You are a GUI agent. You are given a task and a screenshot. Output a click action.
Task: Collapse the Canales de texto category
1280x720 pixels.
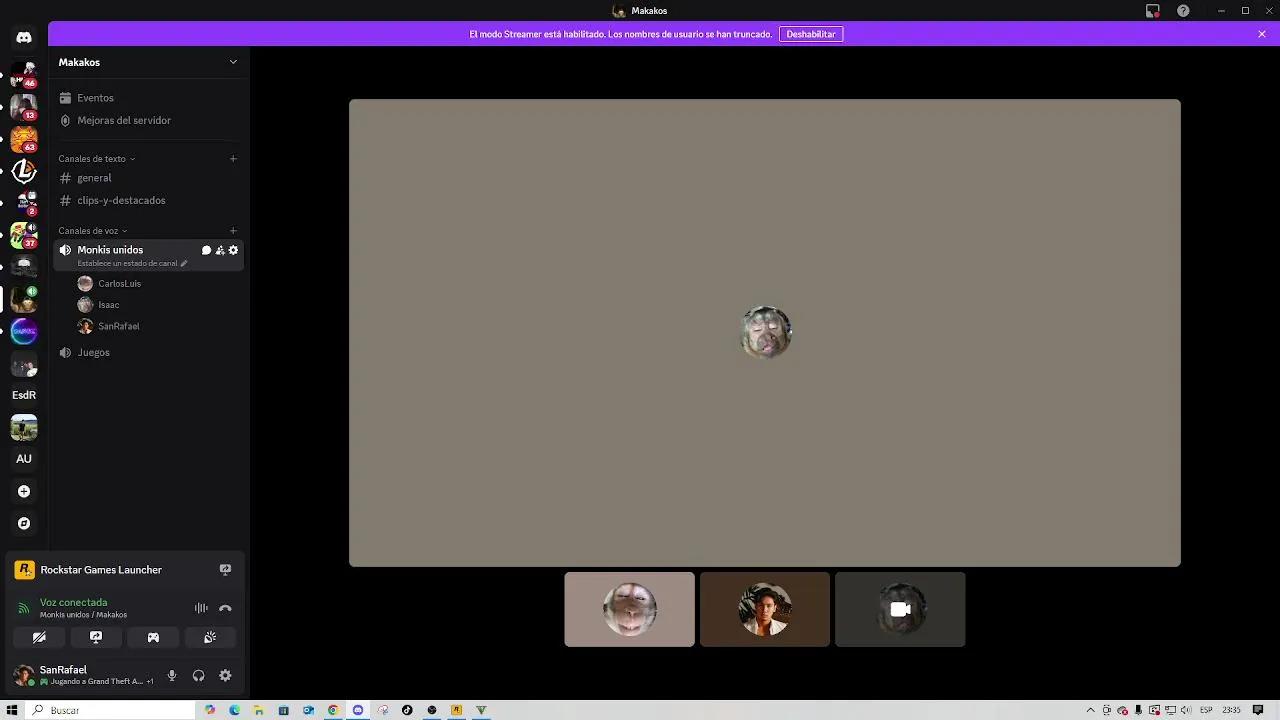click(96, 158)
